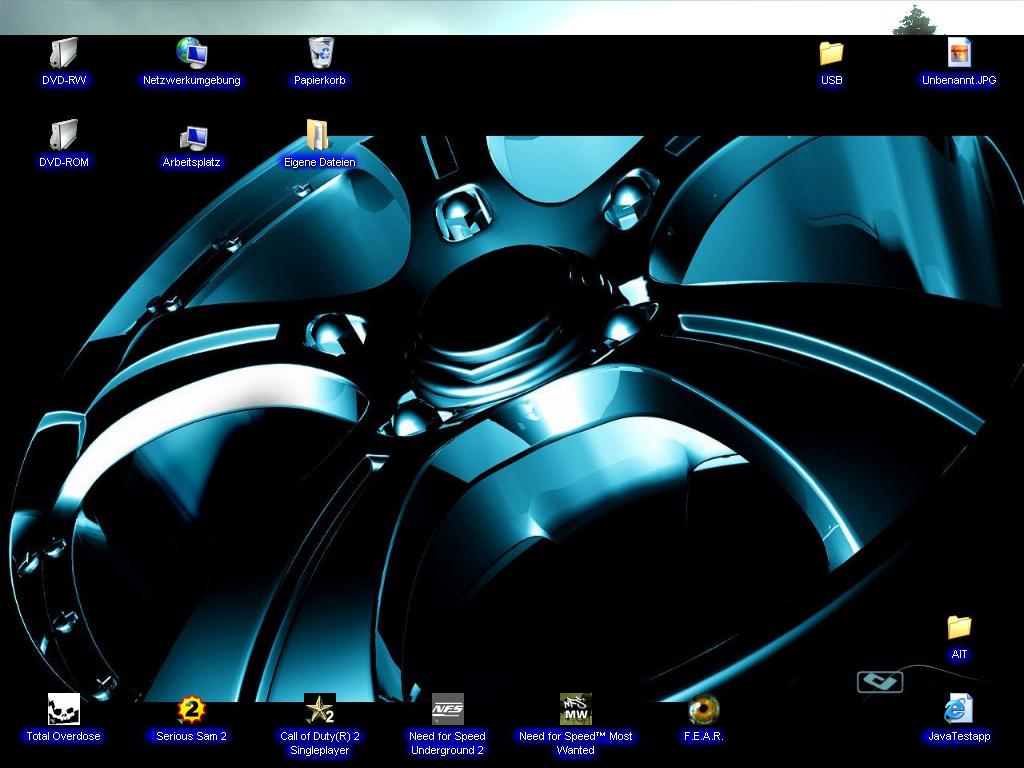Launch the Total Overdose skull shortcut

tap(64, 710)
